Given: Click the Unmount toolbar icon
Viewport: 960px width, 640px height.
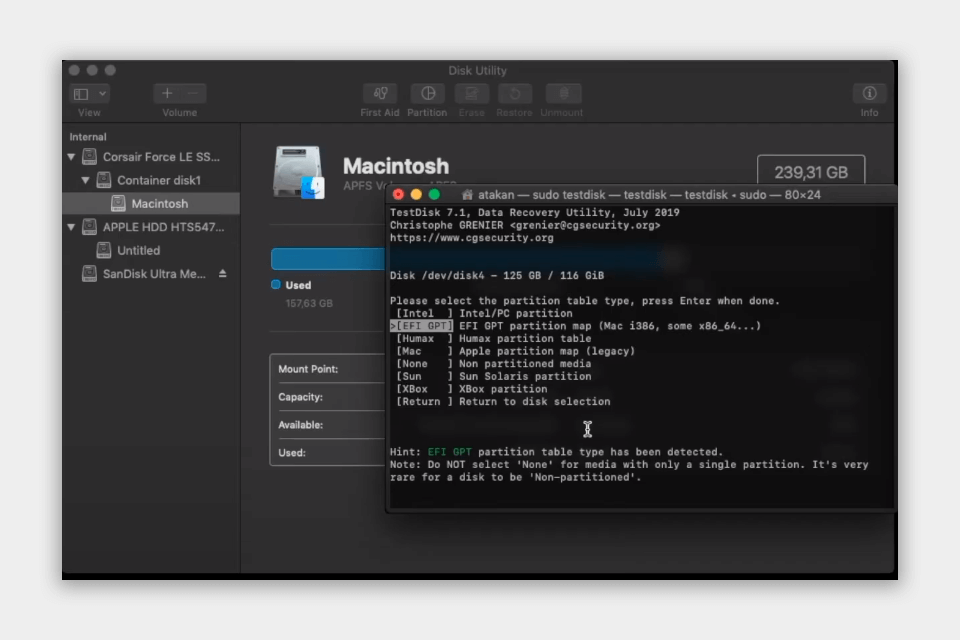Looking at the screenshot, I should 562,94.
